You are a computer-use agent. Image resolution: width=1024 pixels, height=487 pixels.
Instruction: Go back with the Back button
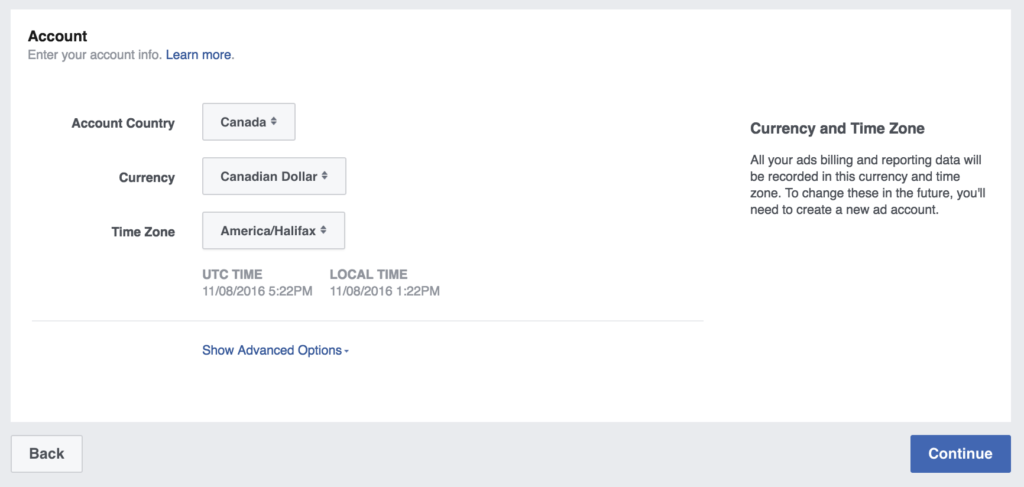click(47, 454)
